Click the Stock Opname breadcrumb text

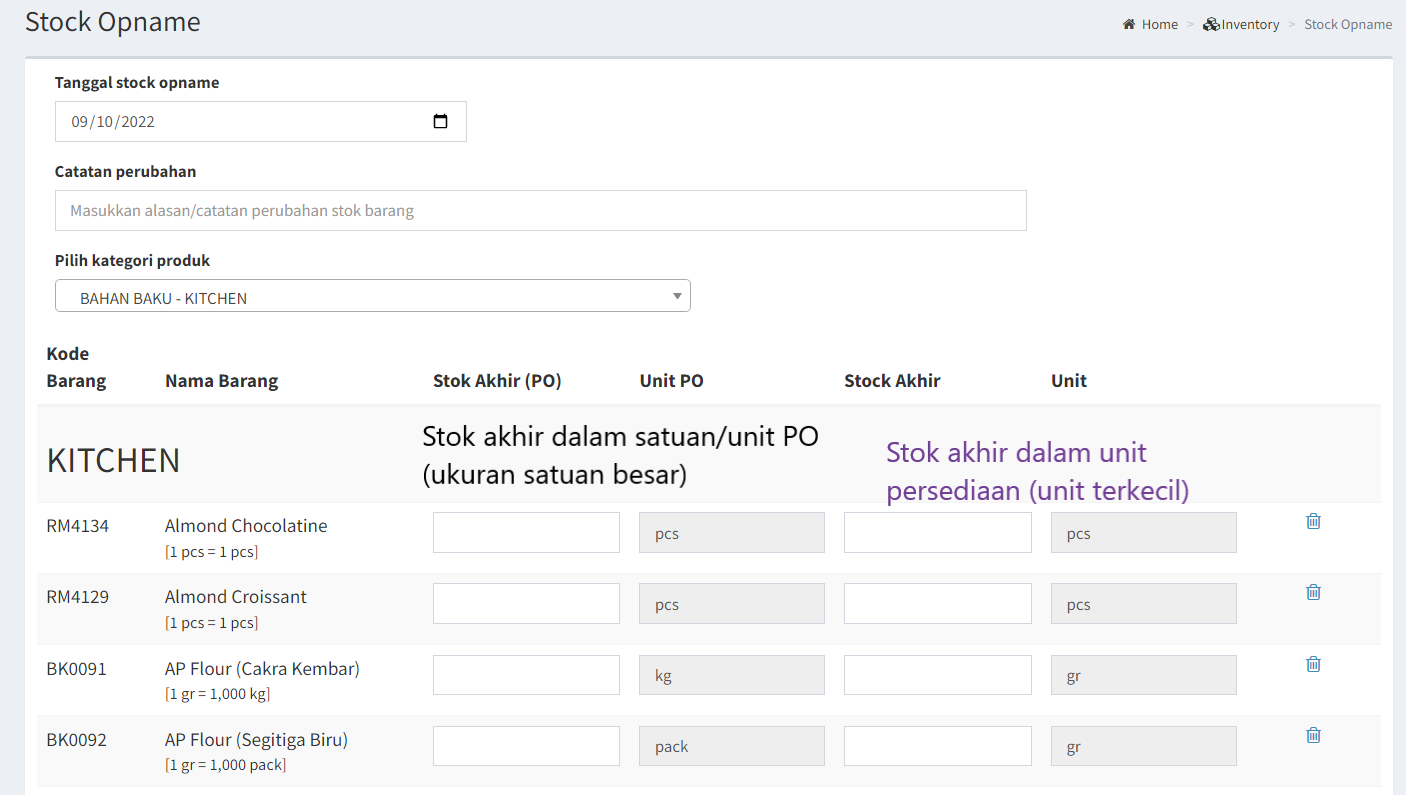1348,24
